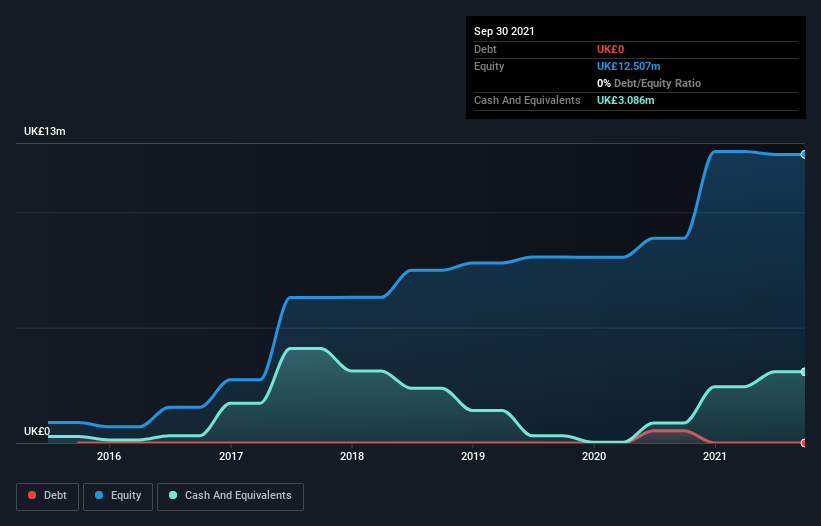Screen dimensions: 821x526
Task: Toggle the Equity legend button
Action: pyautogui.click(x=118, y=496)
